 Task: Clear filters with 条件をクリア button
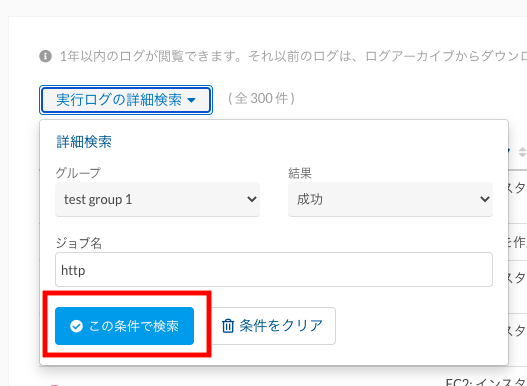coord(273,326)
